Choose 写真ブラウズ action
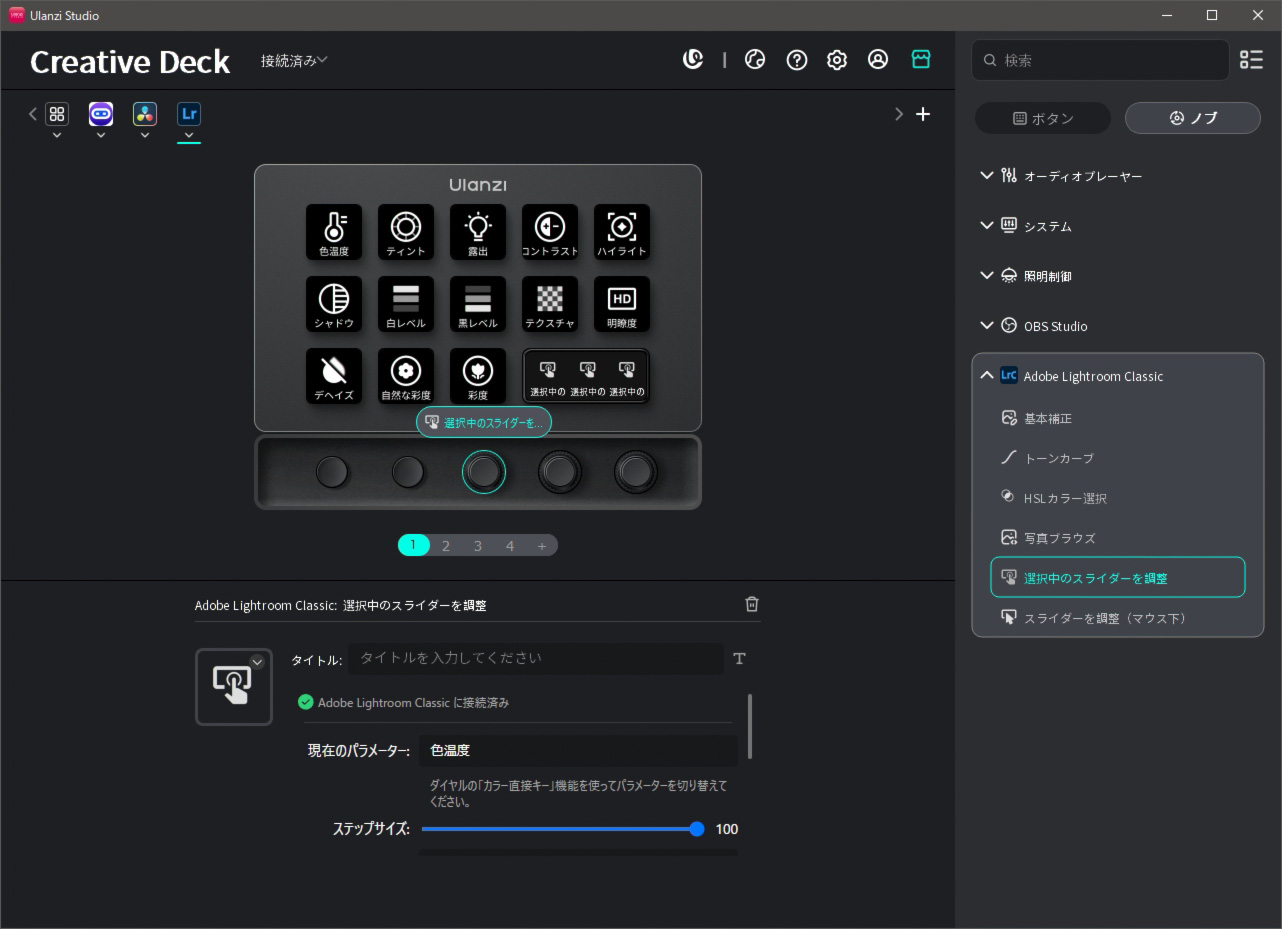1282x929 pixels. [x=1118, y=538]
